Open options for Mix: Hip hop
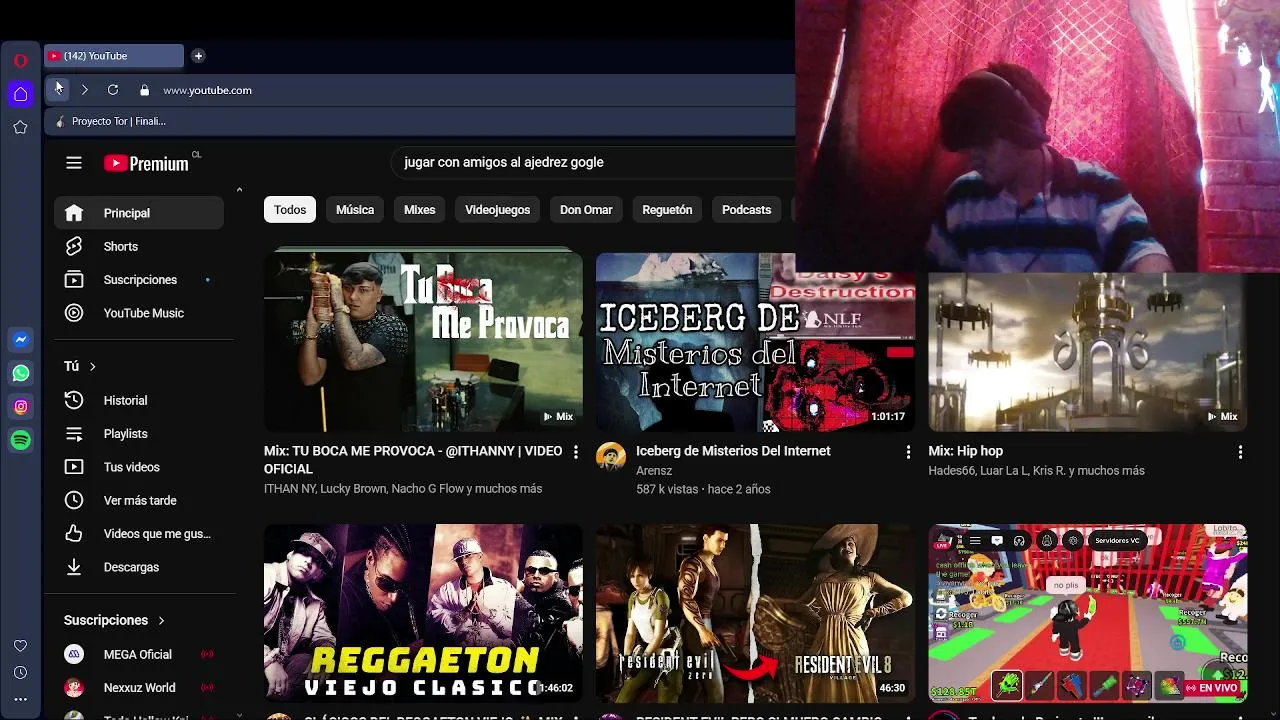This screenshot has height=720, width=1280. (1240, 452)
